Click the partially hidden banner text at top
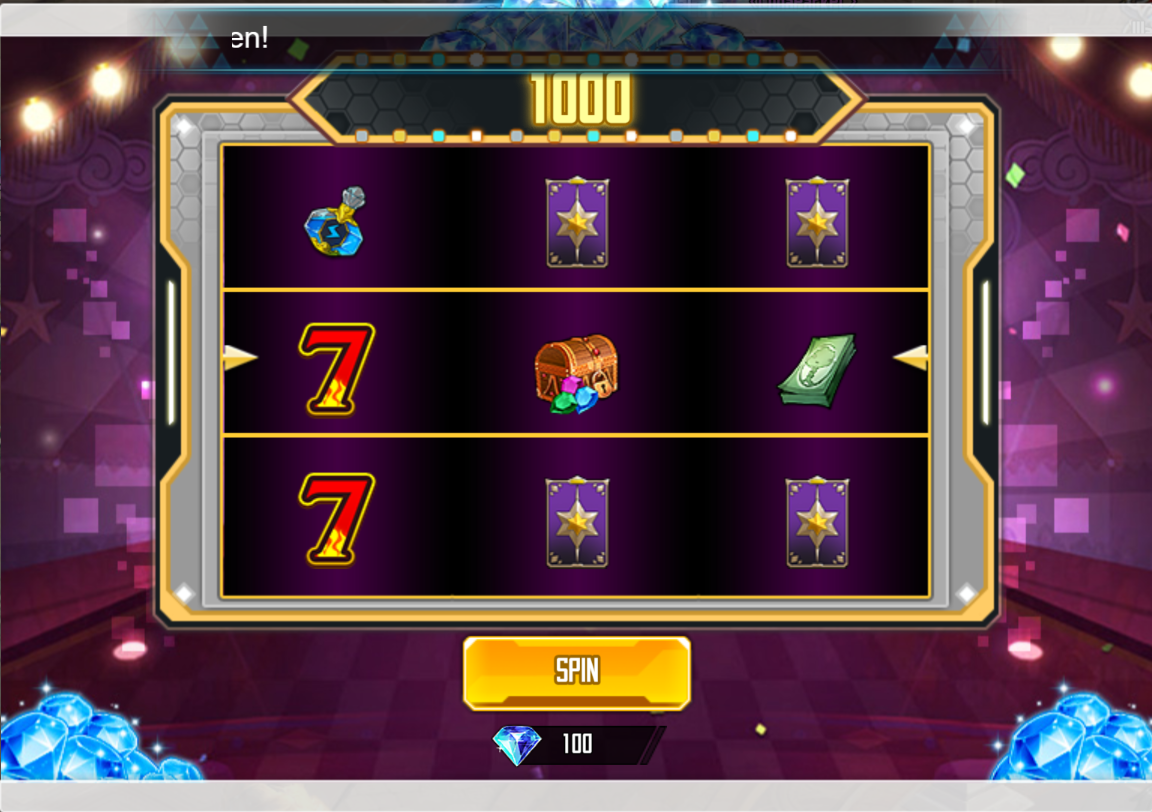1152x812 pixels. pos(250,38)
